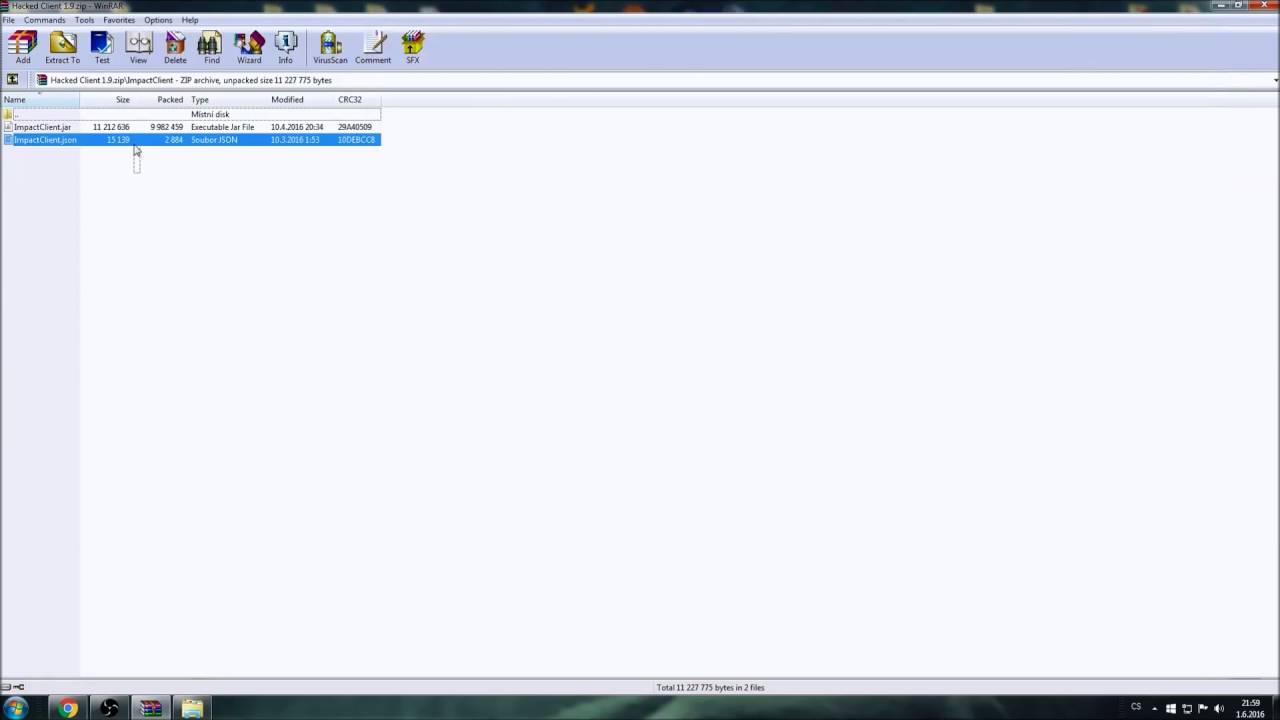1280x720 pixels.
Task: Start a VirusScan of the archive
Action: click(330, 47)
